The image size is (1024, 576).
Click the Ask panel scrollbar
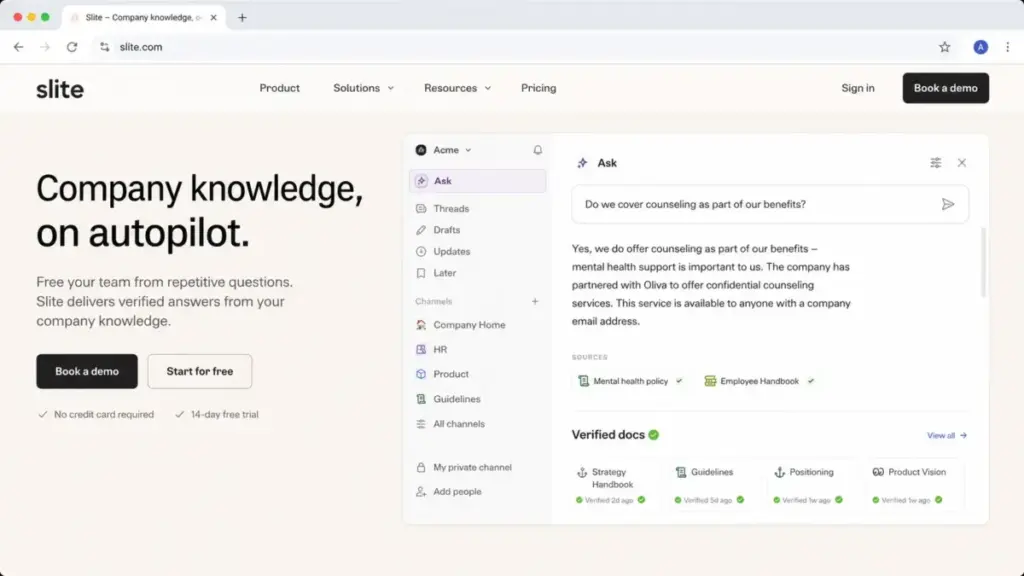pos(983,263)
